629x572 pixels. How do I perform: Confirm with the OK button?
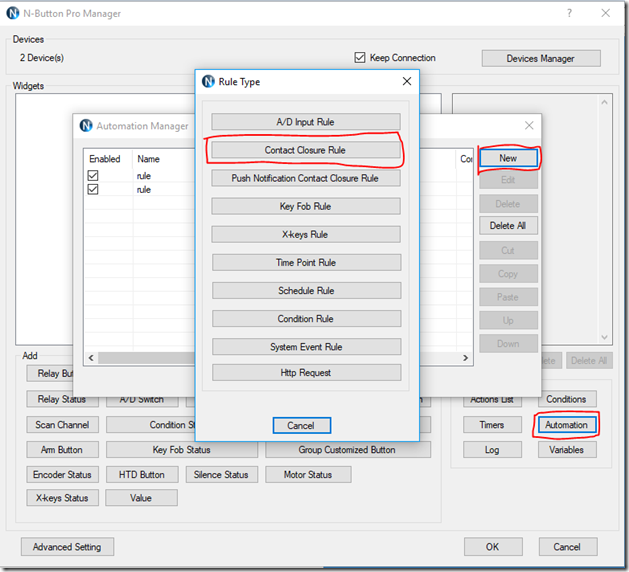click(493, 547)
